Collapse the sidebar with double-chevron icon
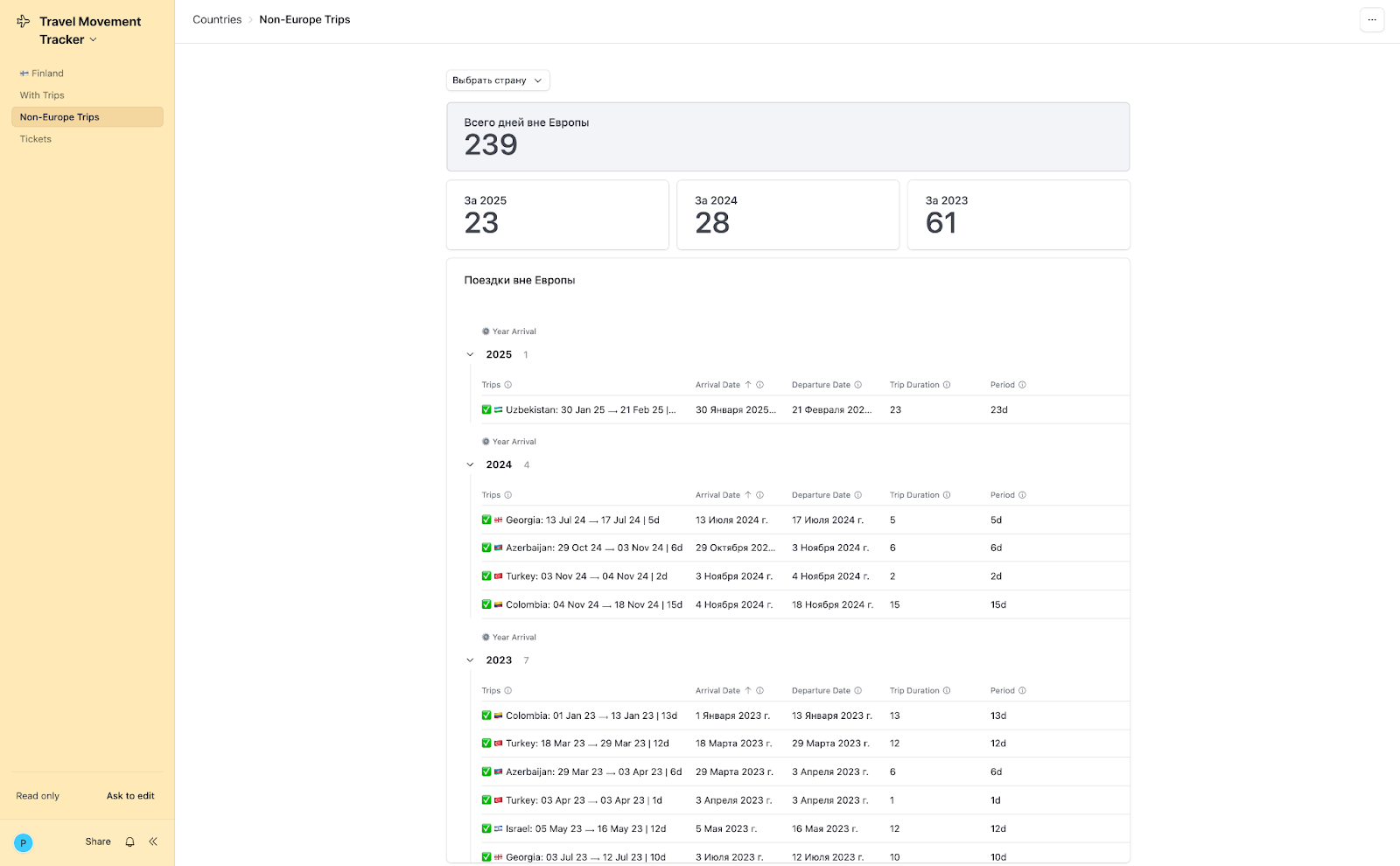Image resolution: width=1400 pixels, height=866 pixels. coord(153,842)
